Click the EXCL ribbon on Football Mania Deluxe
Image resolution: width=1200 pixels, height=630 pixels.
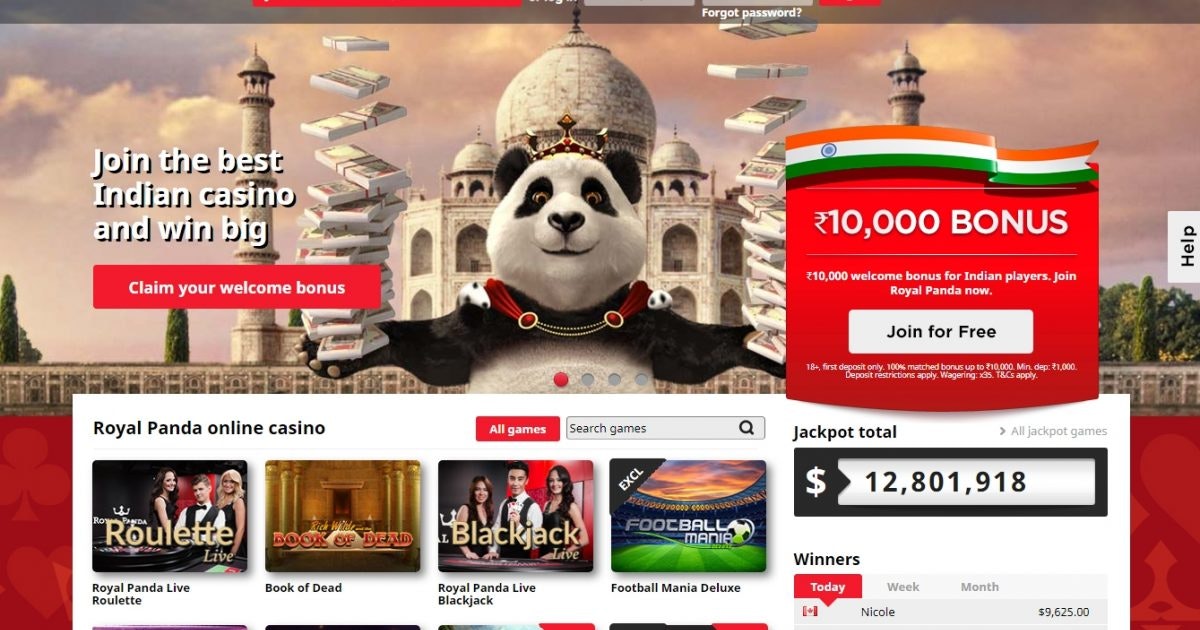pyautogui.click(x=630, y=479)
